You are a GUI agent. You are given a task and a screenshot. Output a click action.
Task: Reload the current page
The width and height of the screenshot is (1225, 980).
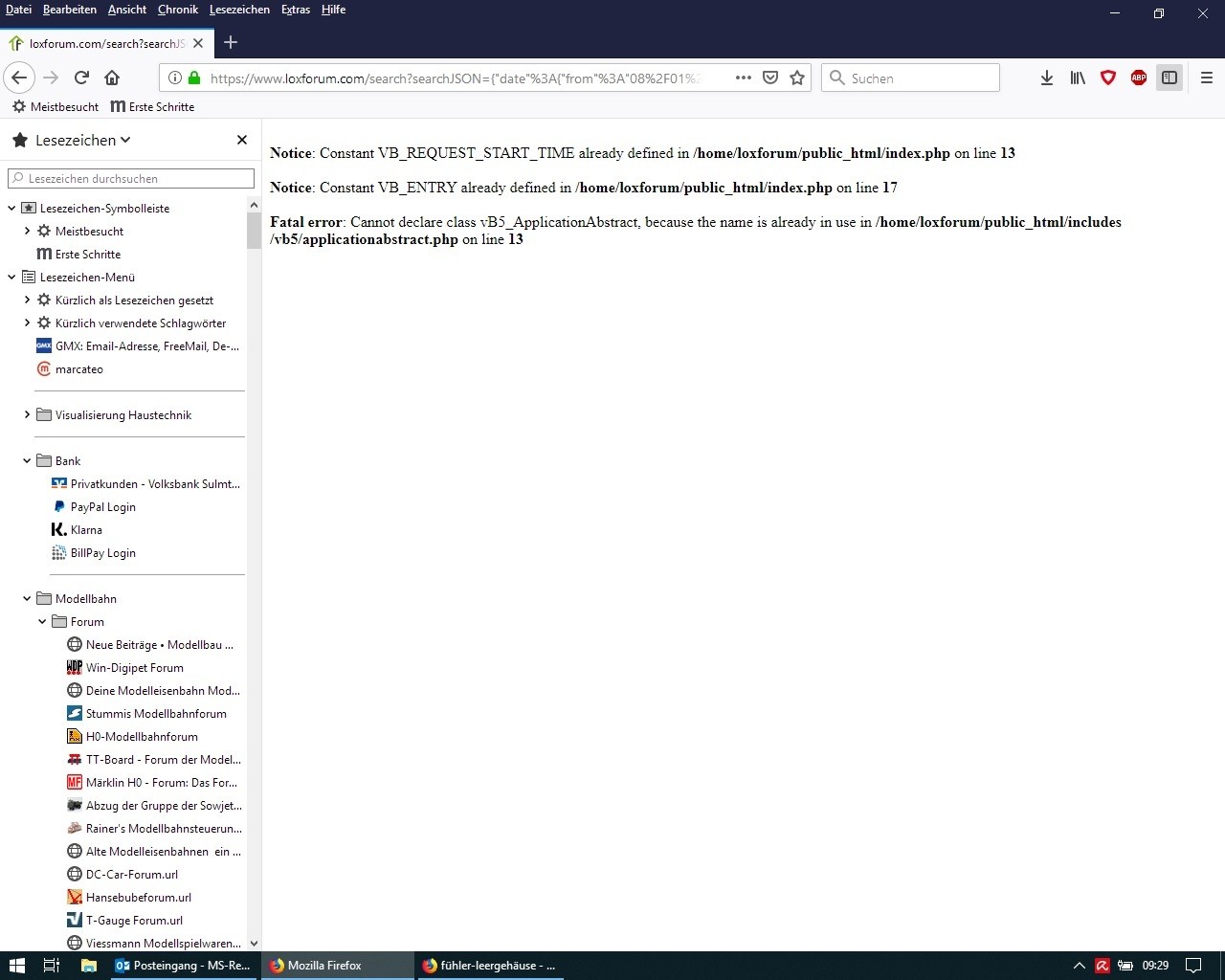(x=81, y=78)
